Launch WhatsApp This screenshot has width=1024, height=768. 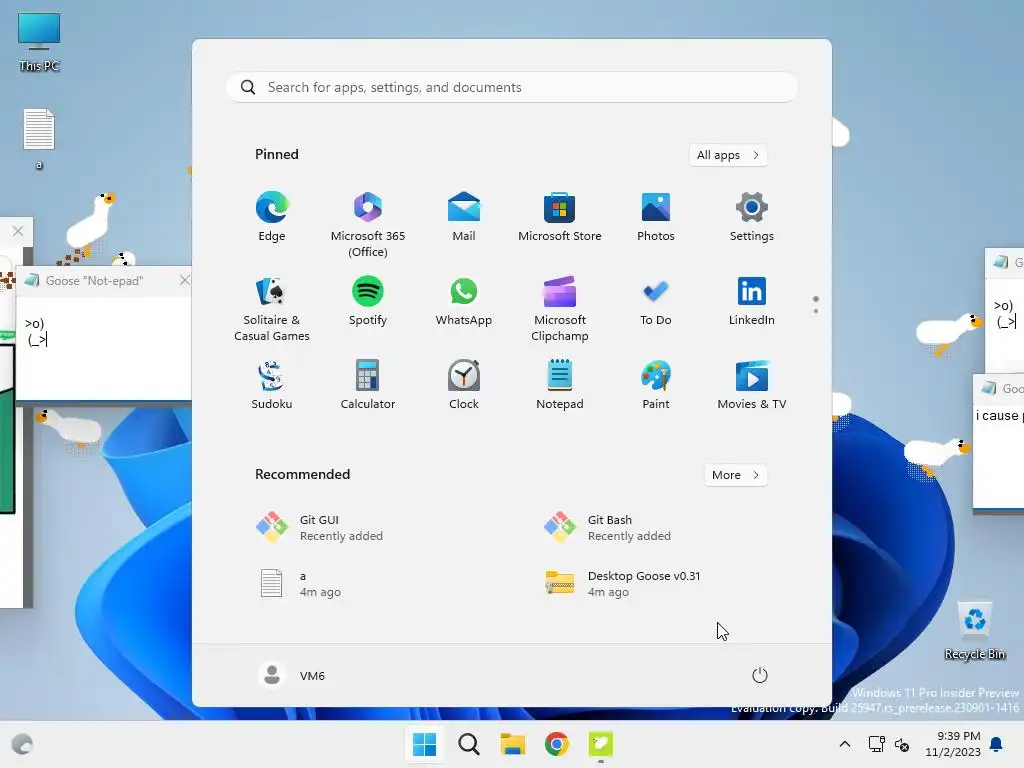pos(464,301)
